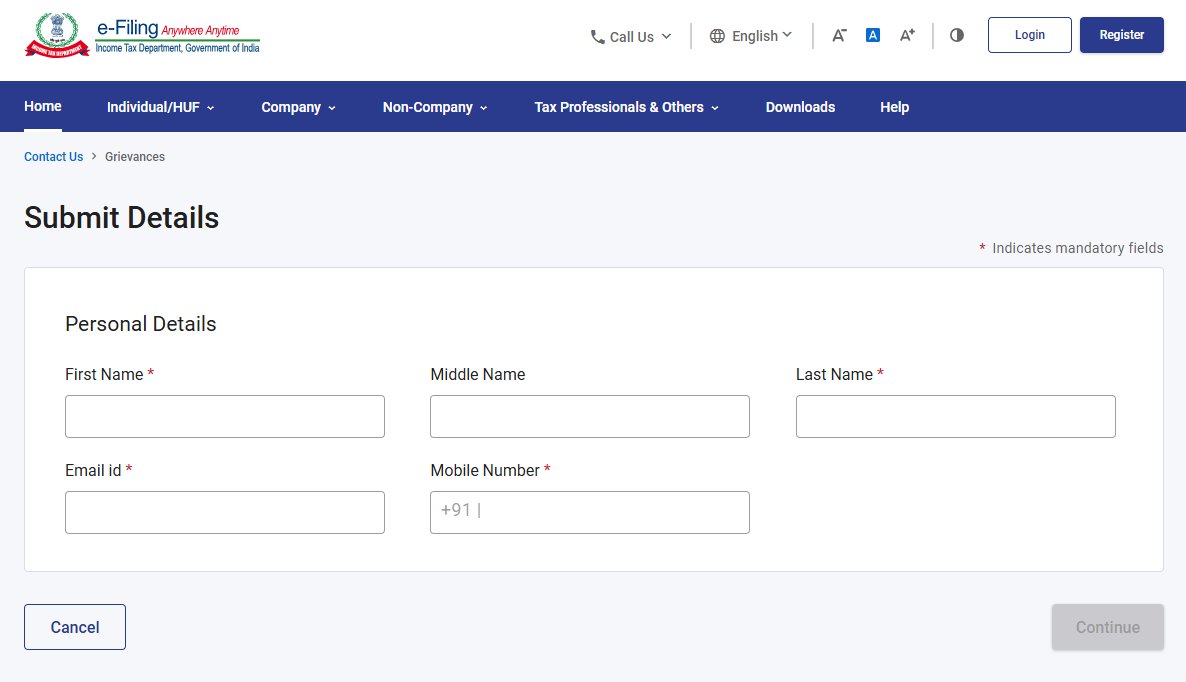This screenshot has height=682, width=1186.
Task: Open the Help menu item
Action: 894,107
